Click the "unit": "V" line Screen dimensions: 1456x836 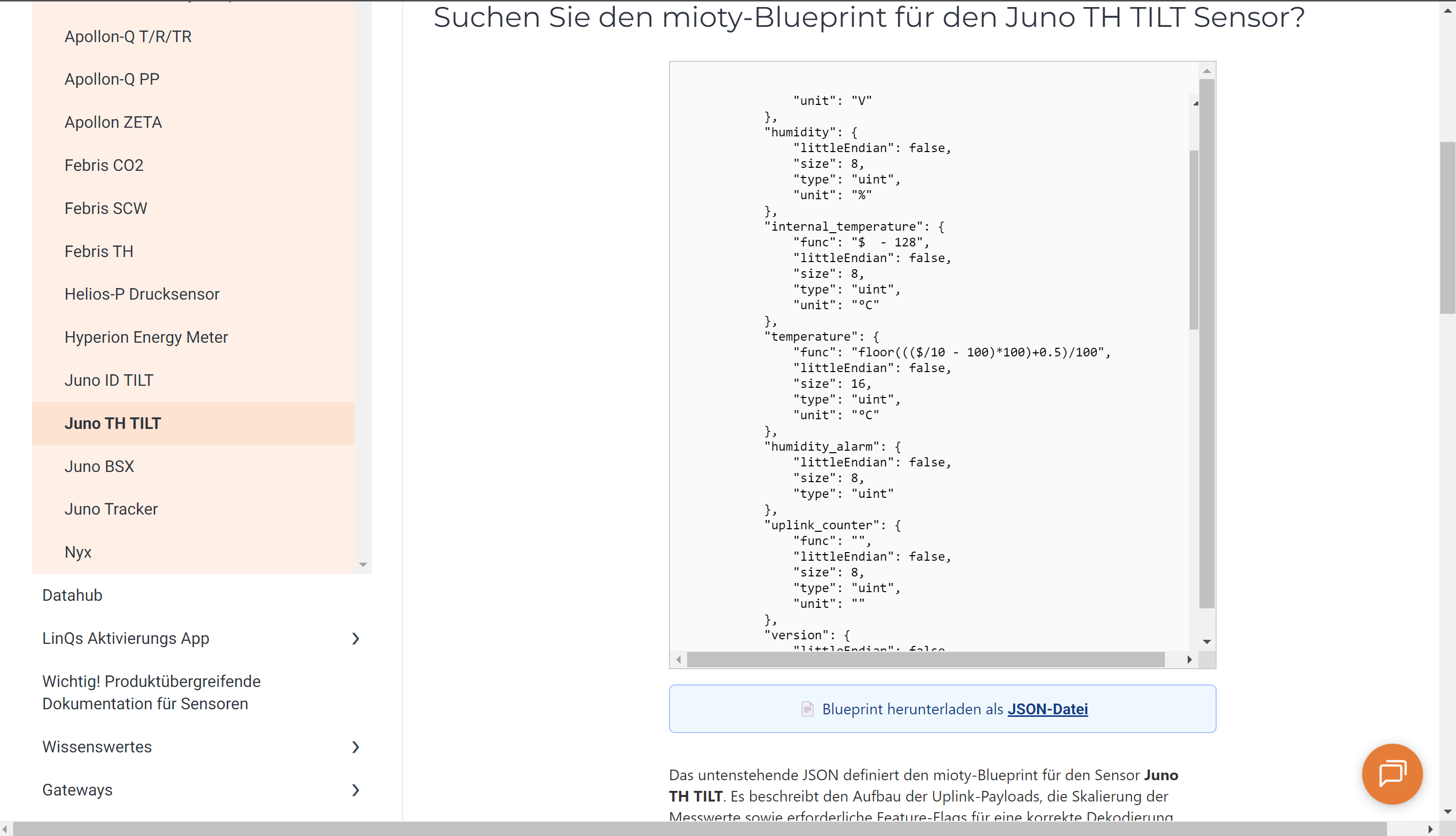[x=832, y=101]
